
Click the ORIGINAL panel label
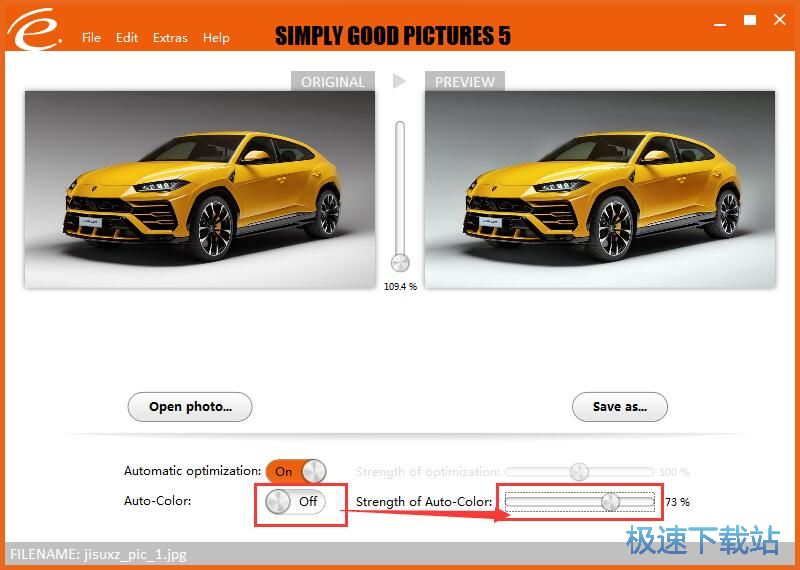tap(333, 82)
